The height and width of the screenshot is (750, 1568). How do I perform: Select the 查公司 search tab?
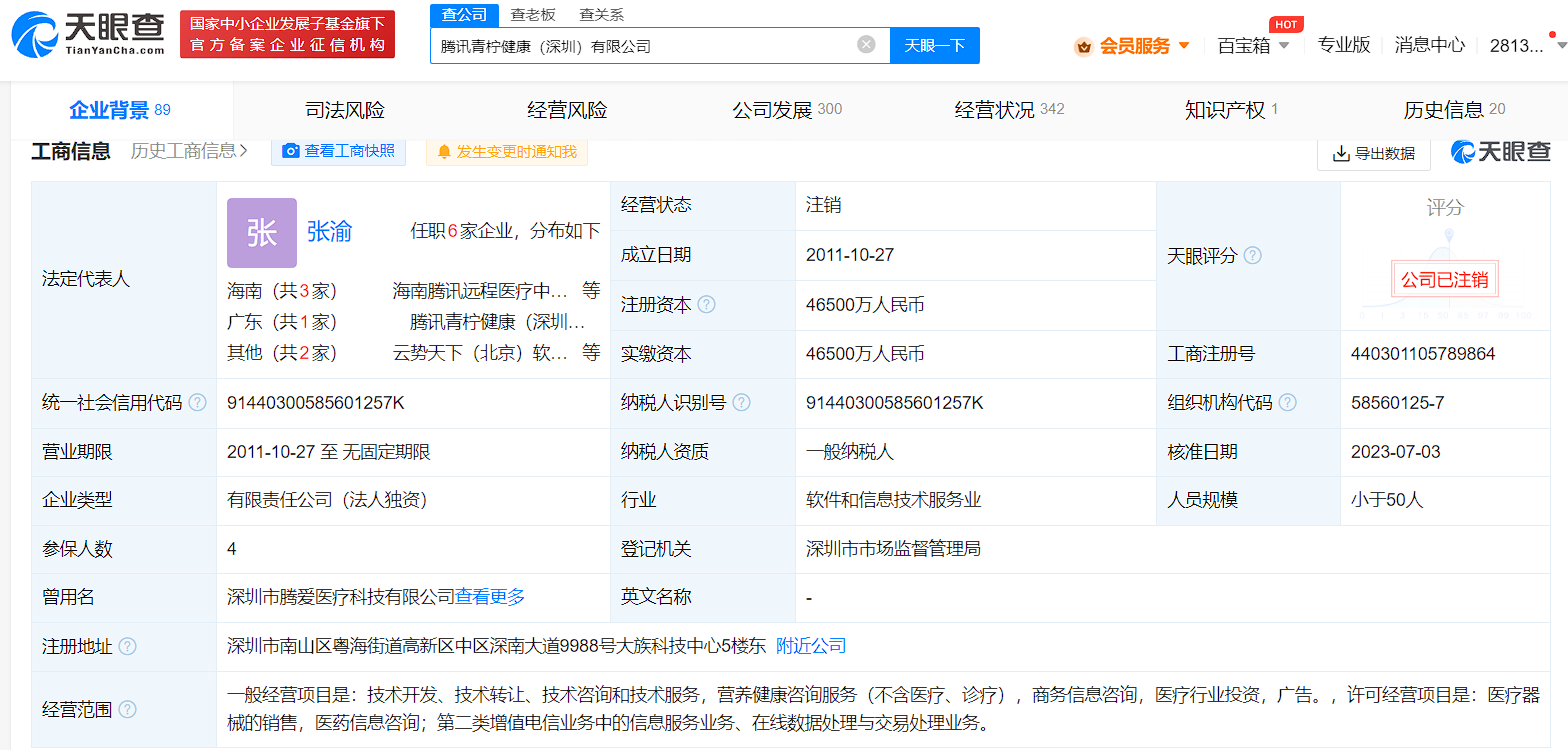click(464, 14)
